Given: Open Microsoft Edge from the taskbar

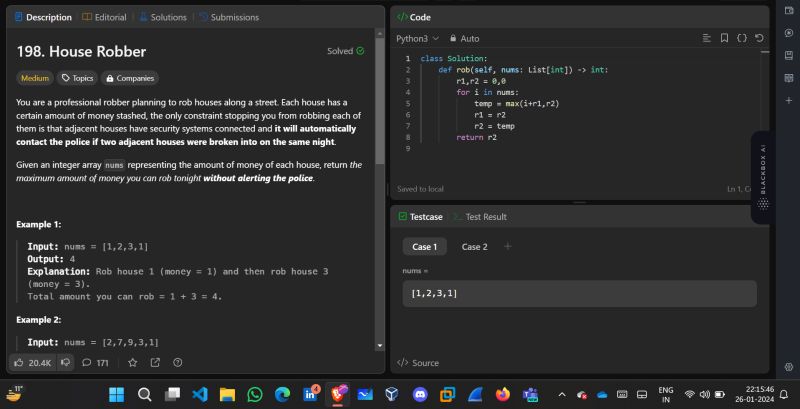Looking at the screenshot, I should (x=282, y=394).
